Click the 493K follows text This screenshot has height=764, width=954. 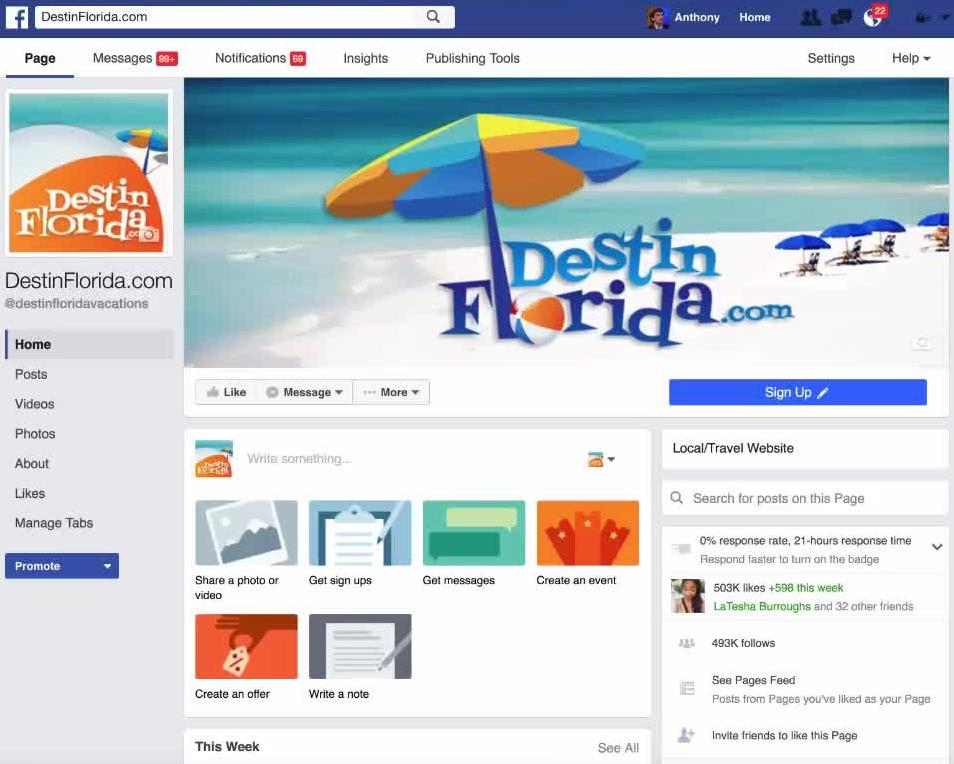[743, 643]
